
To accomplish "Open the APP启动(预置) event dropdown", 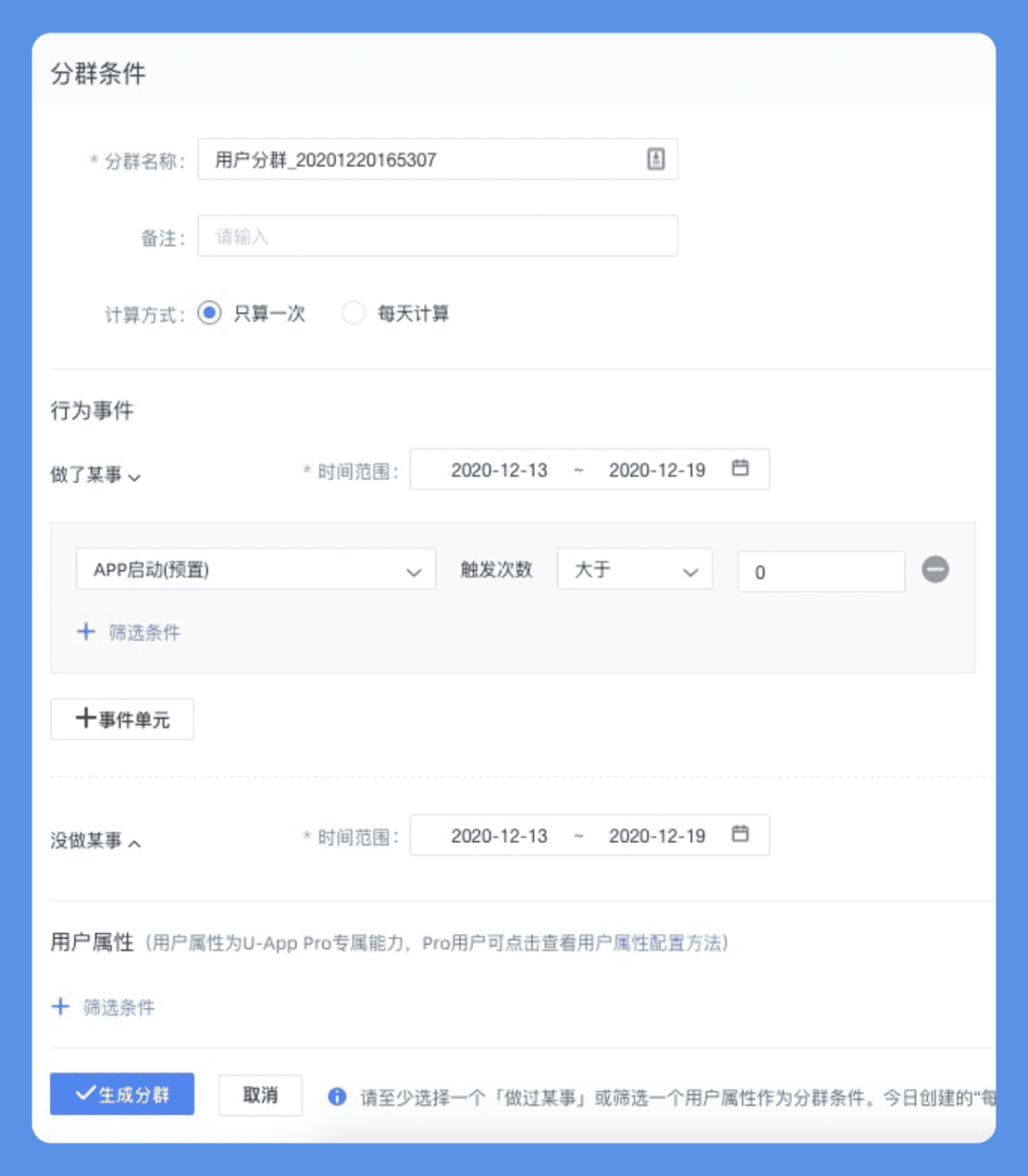I will point(255,569).
